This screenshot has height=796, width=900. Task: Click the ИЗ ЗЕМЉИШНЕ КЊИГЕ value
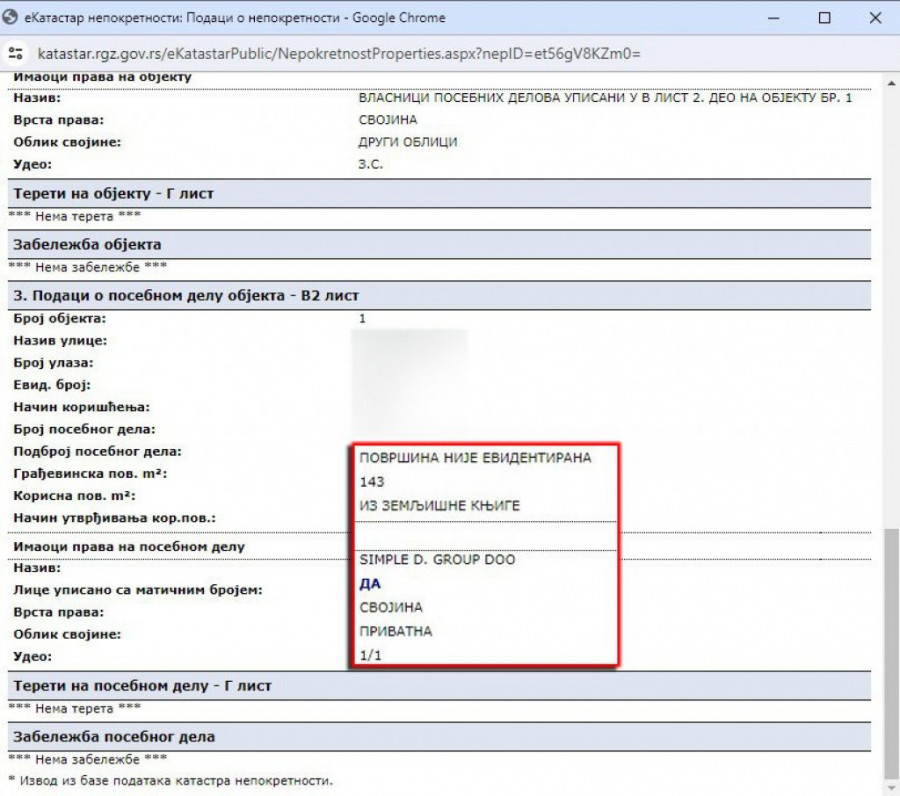pos(439,506)
